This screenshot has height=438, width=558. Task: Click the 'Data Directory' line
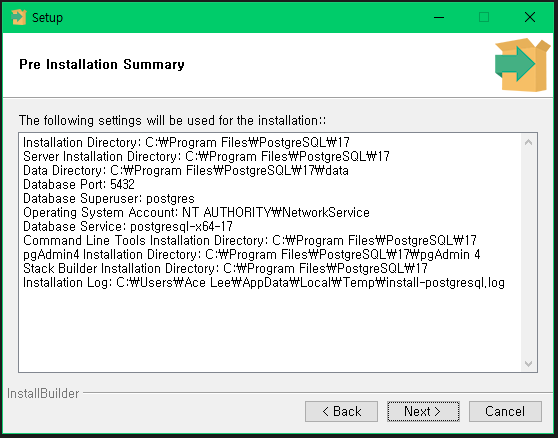(x=186, y=170)
